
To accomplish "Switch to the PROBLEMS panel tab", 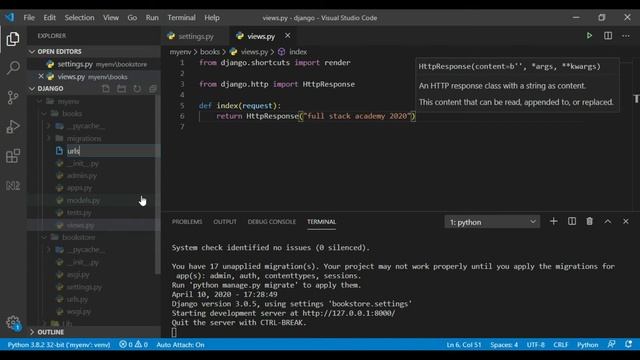I will 187,222.
